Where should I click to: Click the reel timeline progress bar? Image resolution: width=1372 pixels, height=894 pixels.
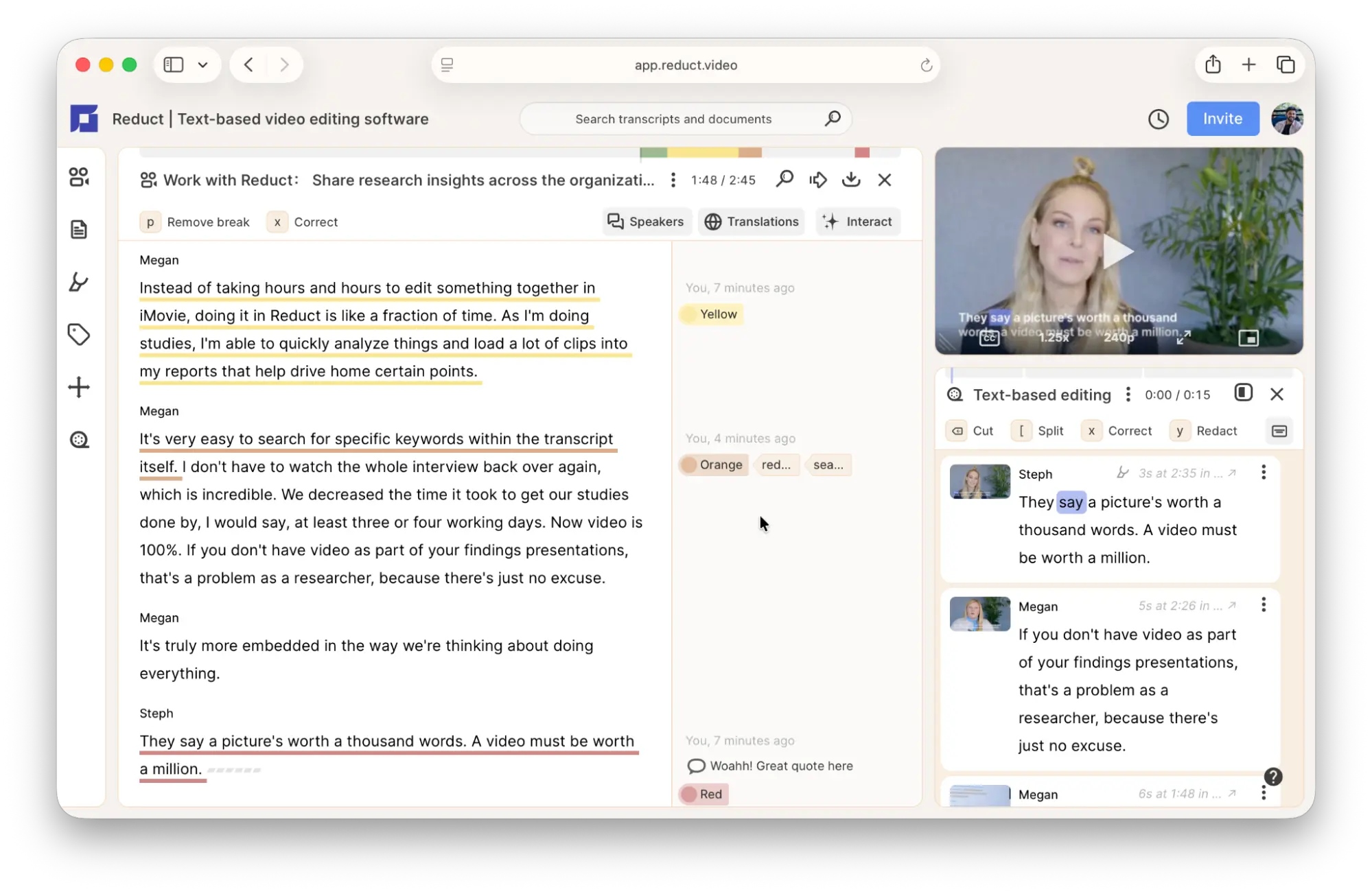pyautogui.click(x=1119, y=373)
